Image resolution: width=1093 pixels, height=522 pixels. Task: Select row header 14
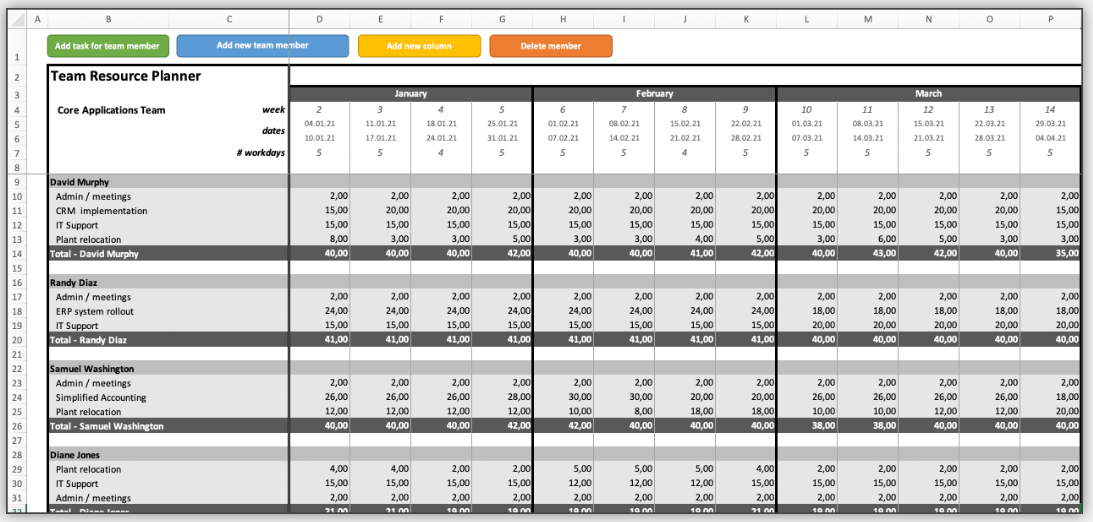(x=16, y=254)
